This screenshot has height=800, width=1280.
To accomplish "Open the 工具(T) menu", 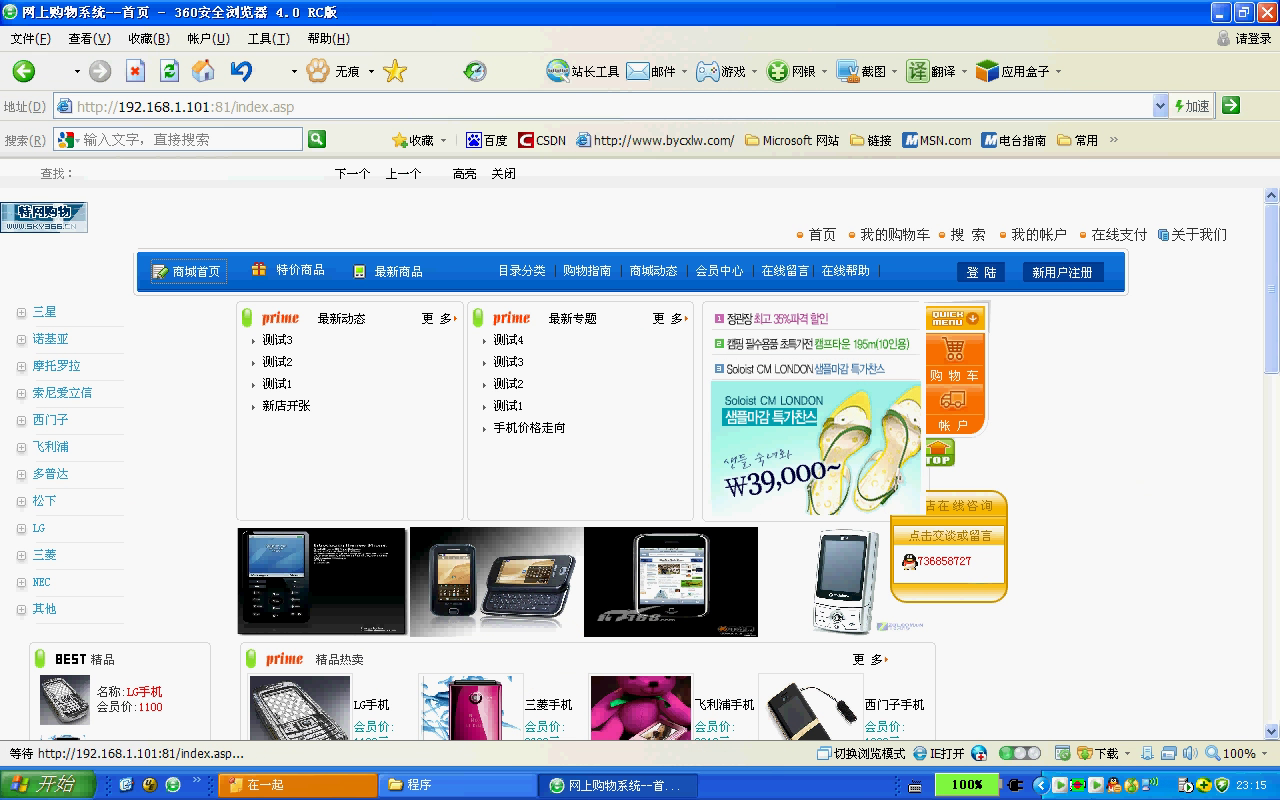I will [268, 38].
